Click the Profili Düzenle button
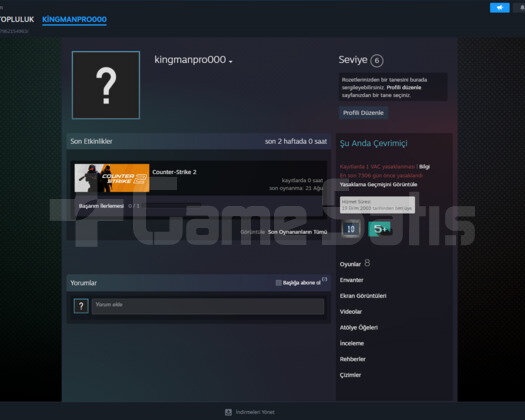The width and height of the screenshot is (525, 420). 363,113
